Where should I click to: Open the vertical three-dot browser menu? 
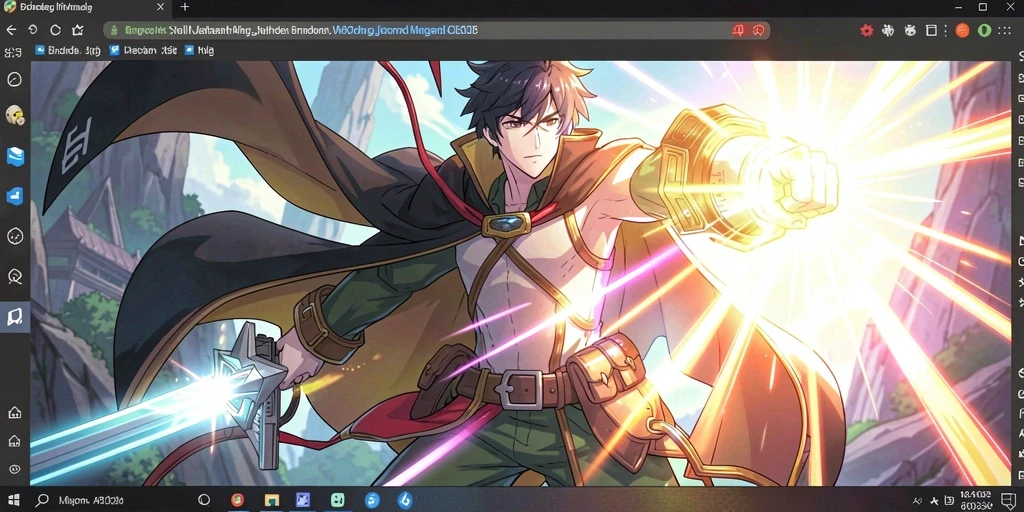click(946, 30)
